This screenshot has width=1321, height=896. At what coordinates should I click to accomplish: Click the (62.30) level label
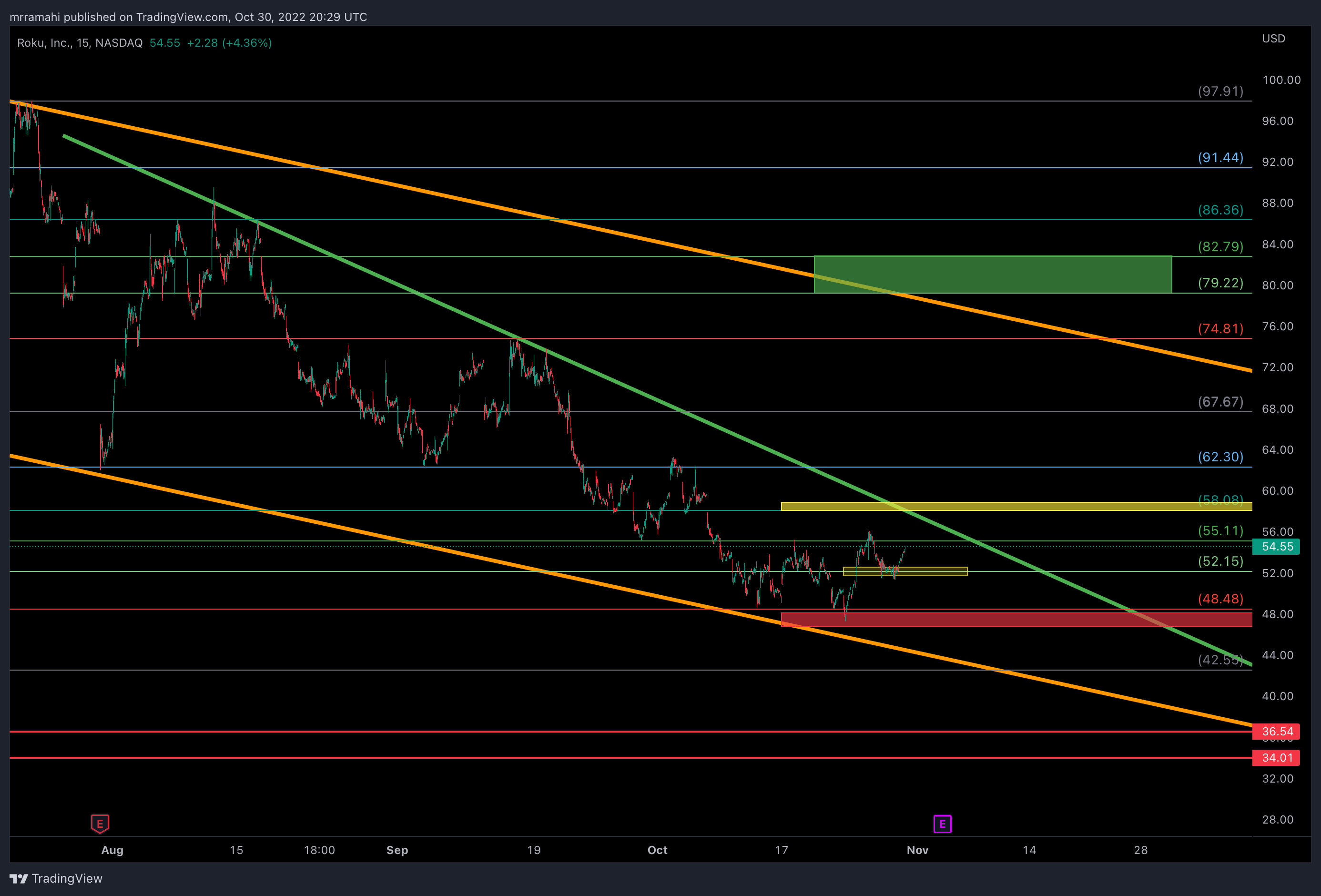coord(1220,457)
